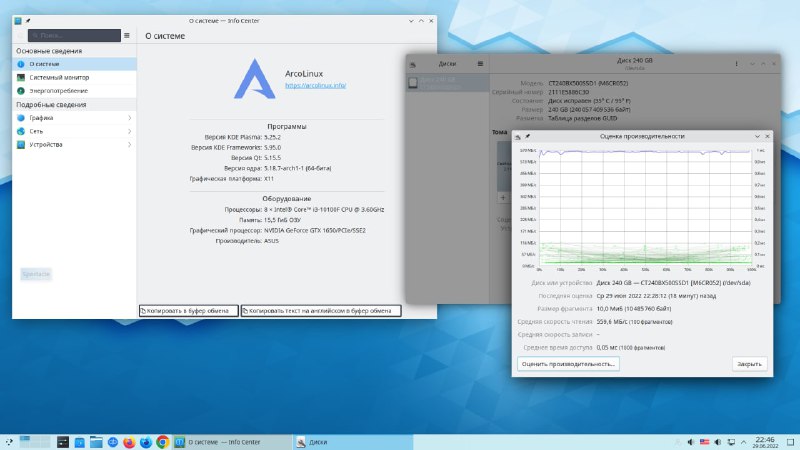Launch the blue media app in taskbar

click(80, 442)
